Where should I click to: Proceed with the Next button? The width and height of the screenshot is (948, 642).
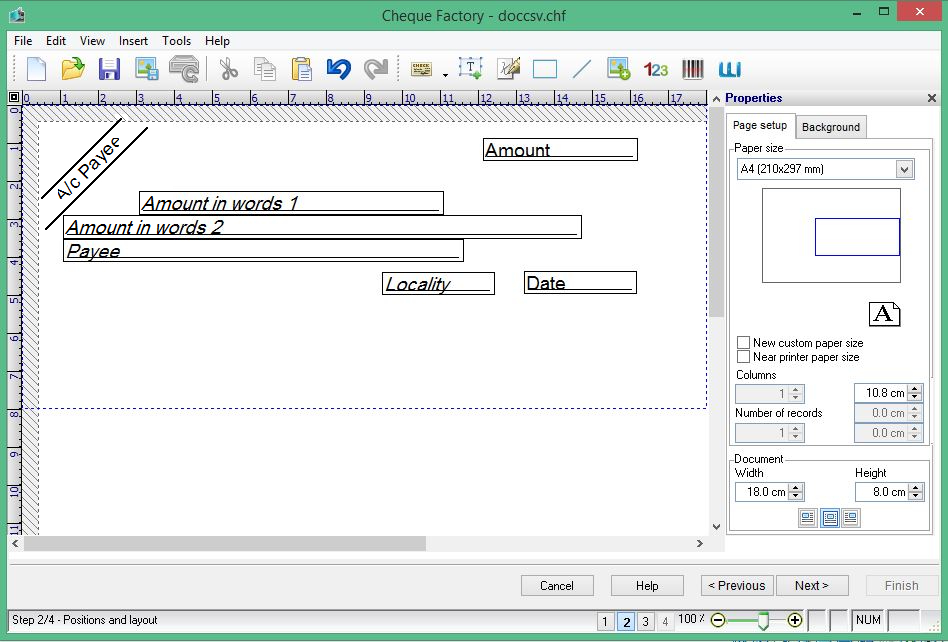pos(812,586)
